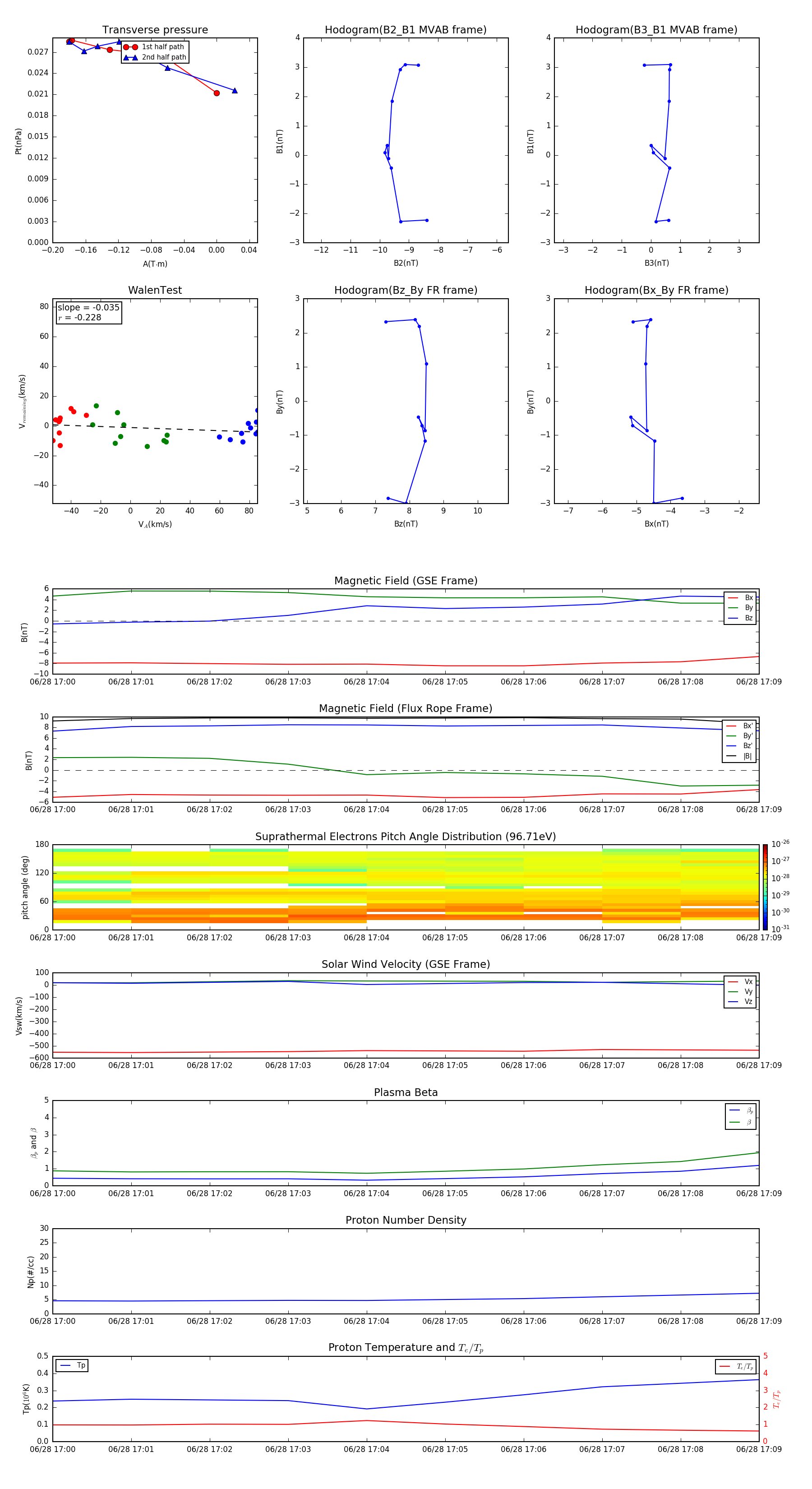This screenshot has height=1489, width=812.
Task: Click the WalenTest plot title
Action: (x=155, y=290)
